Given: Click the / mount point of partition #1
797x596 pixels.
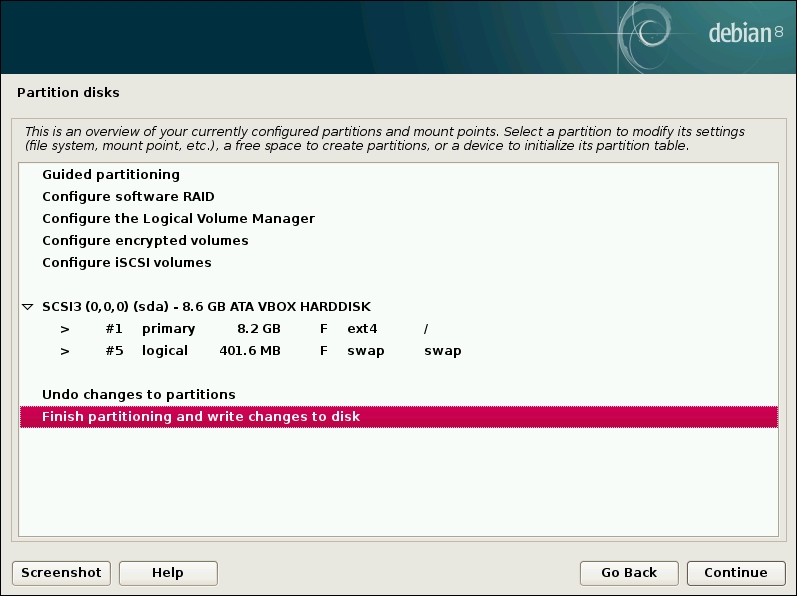Looking at the screenshot, I should click(426, 329).
